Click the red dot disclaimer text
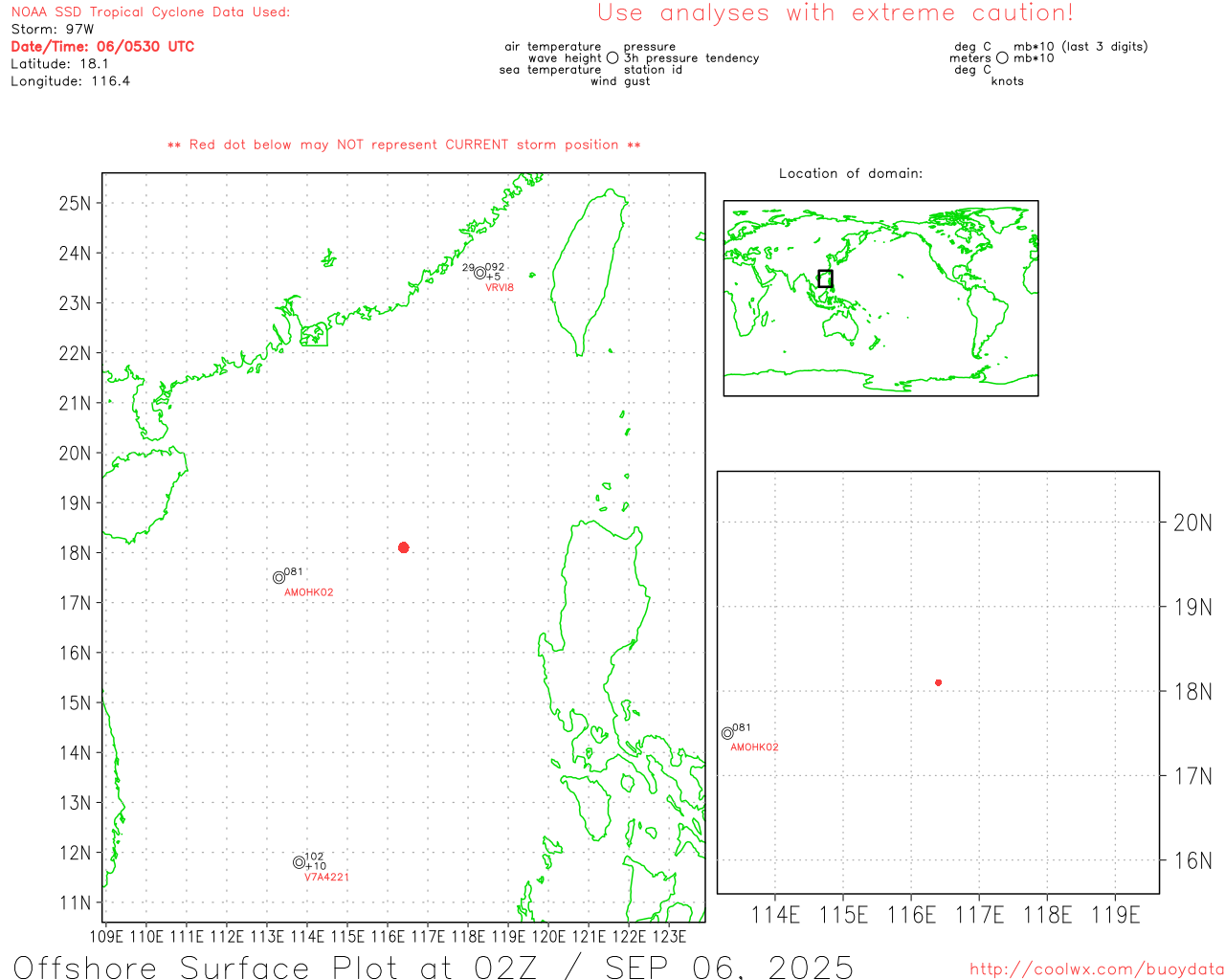This screenshot has width=1225, height=980. 404,145
